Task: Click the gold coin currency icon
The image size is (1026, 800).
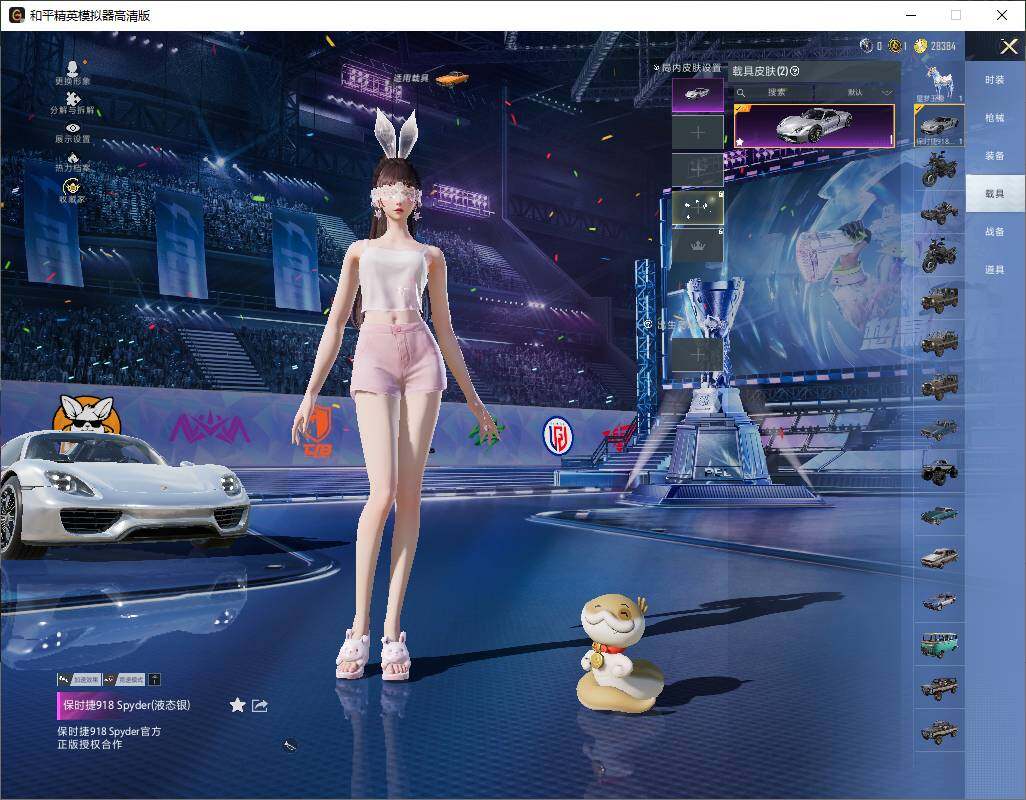Action: click(x=921, y=46)
